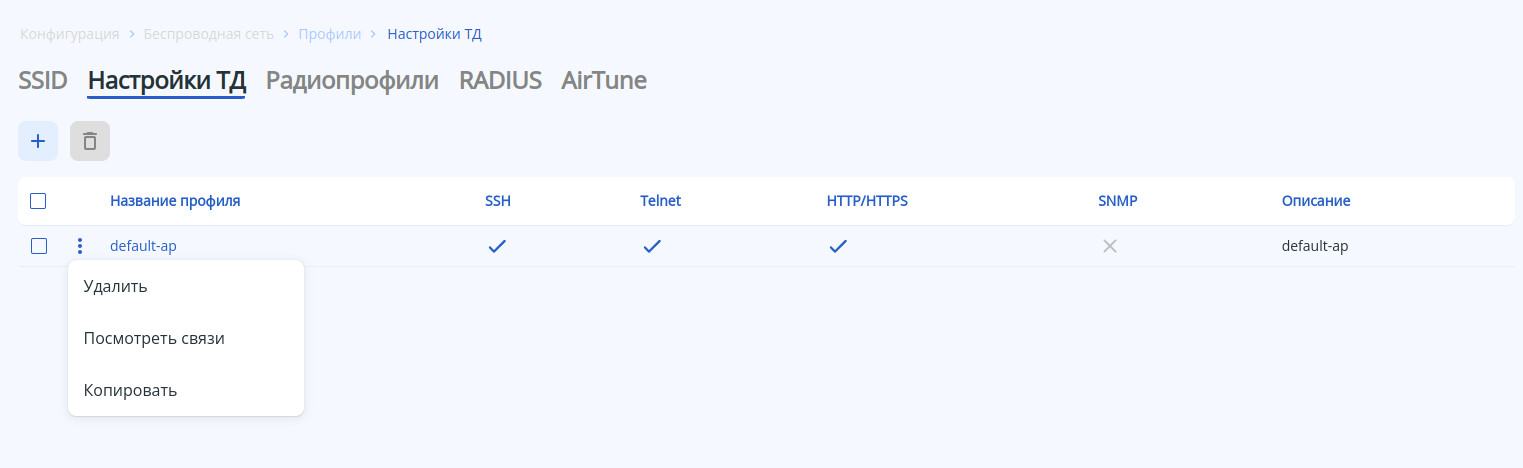Click the three-dot menu for default-ap
1523x468 pixels.
point(80,246)
